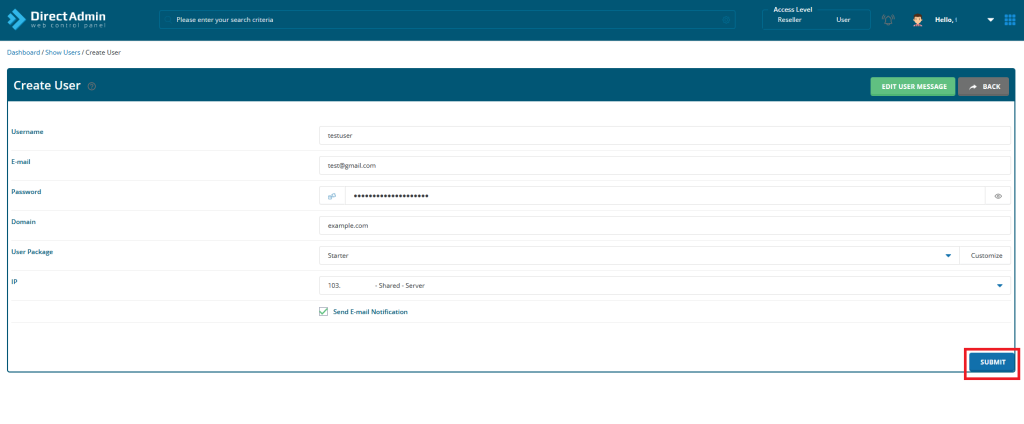The width and height of the screenshot is (1024, 424).
Task: Click the Back button
Action: click(984, 87)
